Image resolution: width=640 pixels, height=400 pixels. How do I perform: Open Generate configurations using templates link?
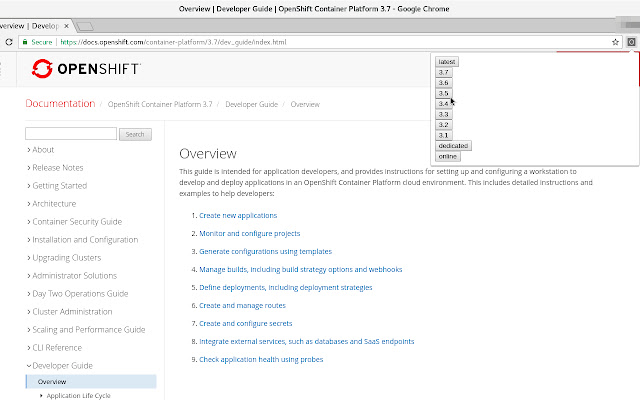click(x=265, y=251)
